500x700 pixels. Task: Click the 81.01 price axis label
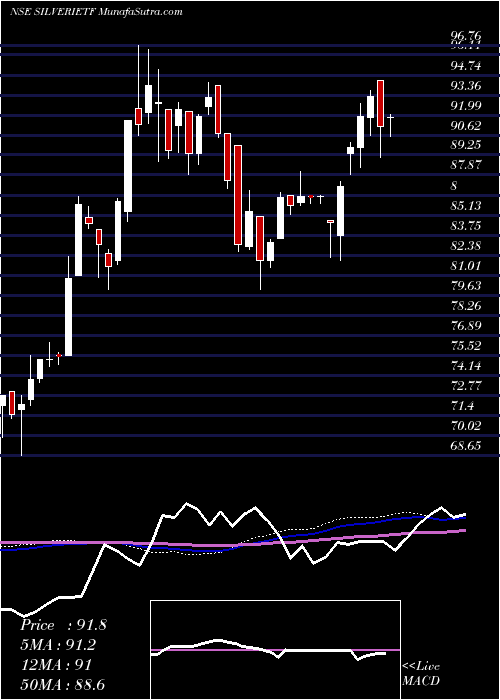pos(466,266)
